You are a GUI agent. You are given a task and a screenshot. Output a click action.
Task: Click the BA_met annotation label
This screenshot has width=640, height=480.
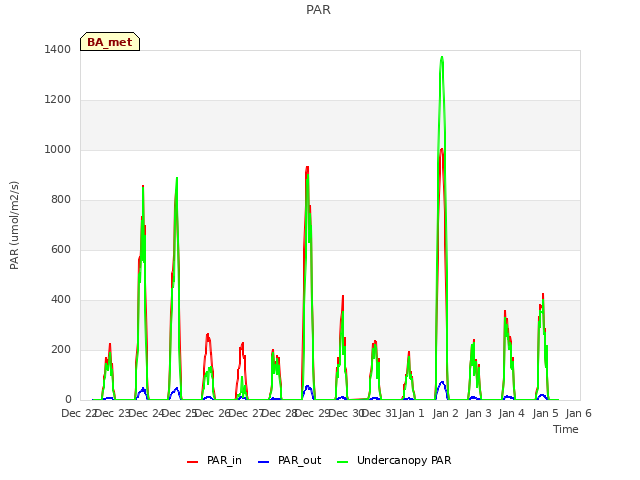(110, 42)
